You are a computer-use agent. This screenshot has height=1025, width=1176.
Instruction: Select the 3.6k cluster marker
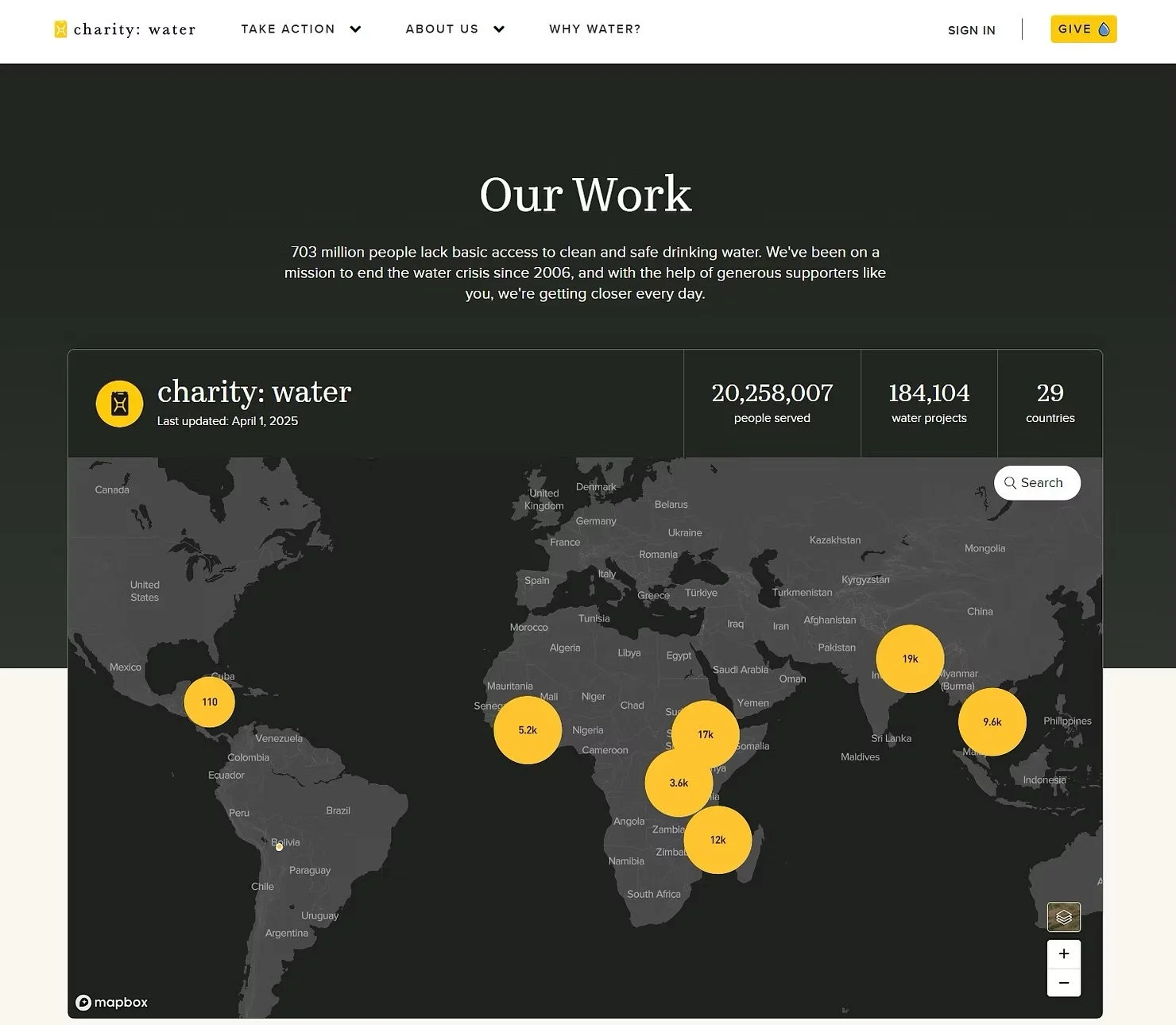coord(679,783)
